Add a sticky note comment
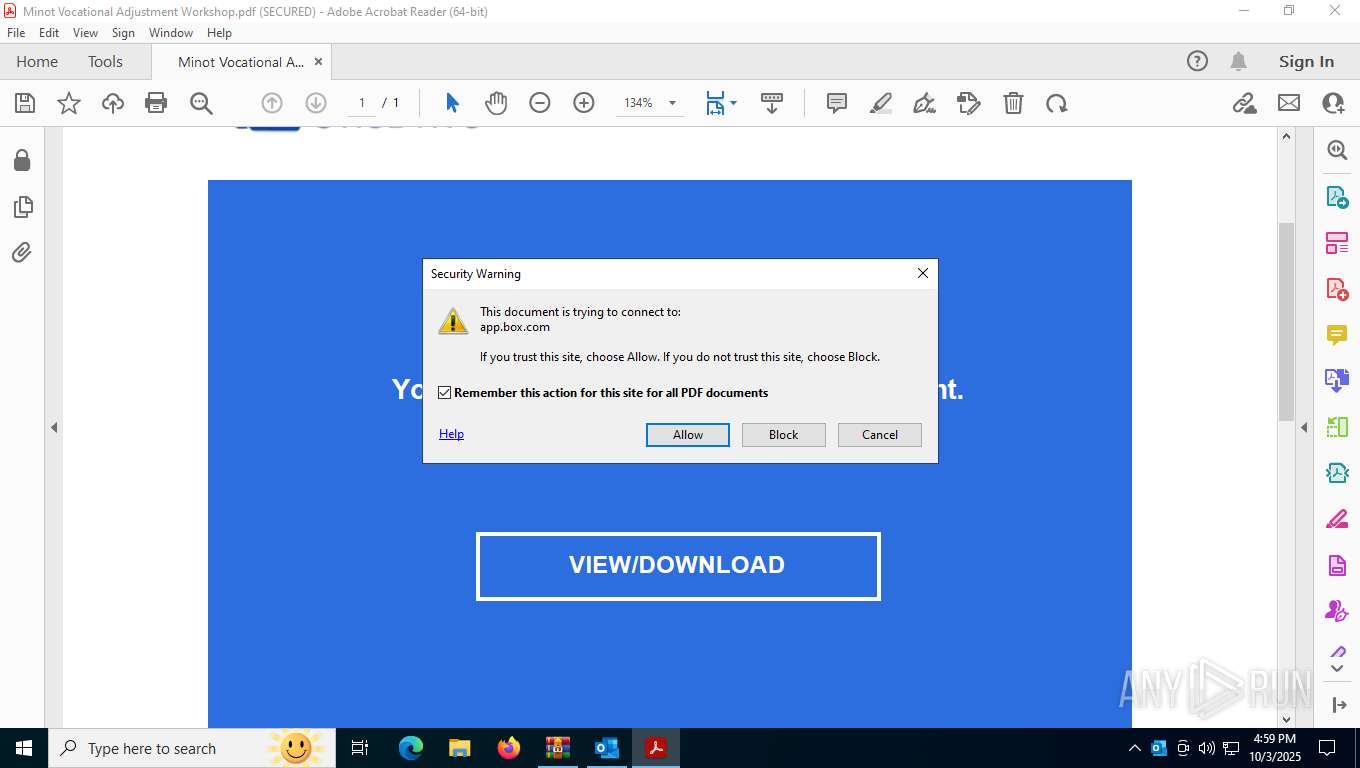Image resolution: width=1360 pixels, height=768 pixels. point(837,103)
